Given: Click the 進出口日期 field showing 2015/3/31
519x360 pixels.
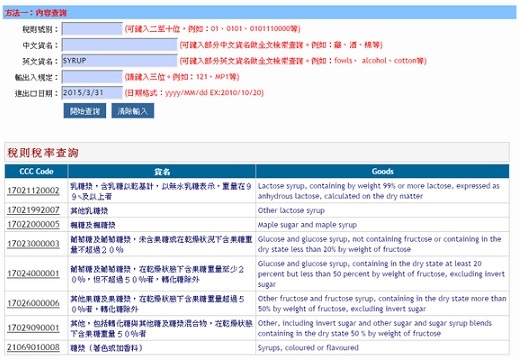Looking at the screenshot, I should click(92, 93).
